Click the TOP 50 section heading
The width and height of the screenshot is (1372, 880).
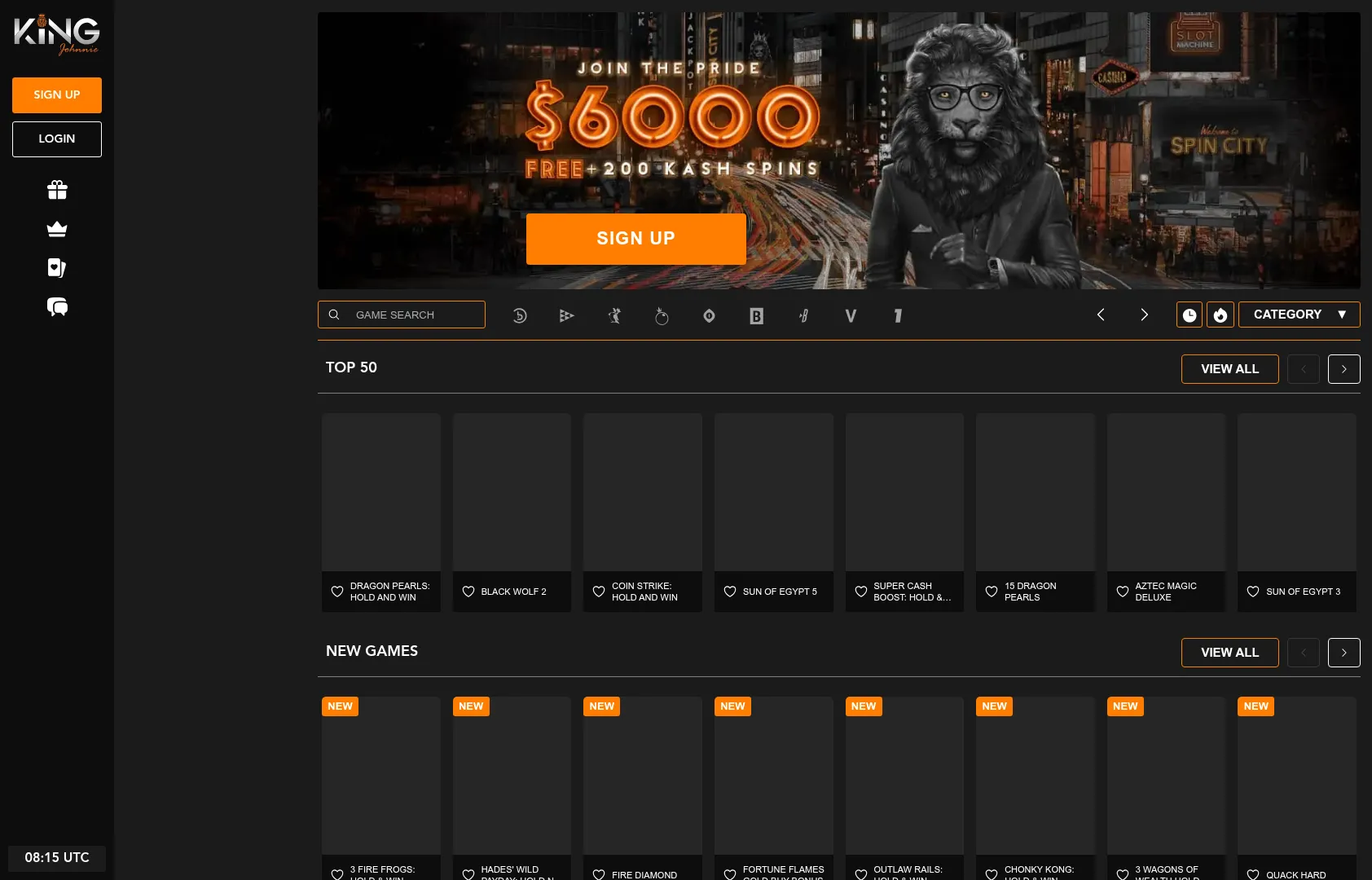pyautogui.click(x=351, y=367)
